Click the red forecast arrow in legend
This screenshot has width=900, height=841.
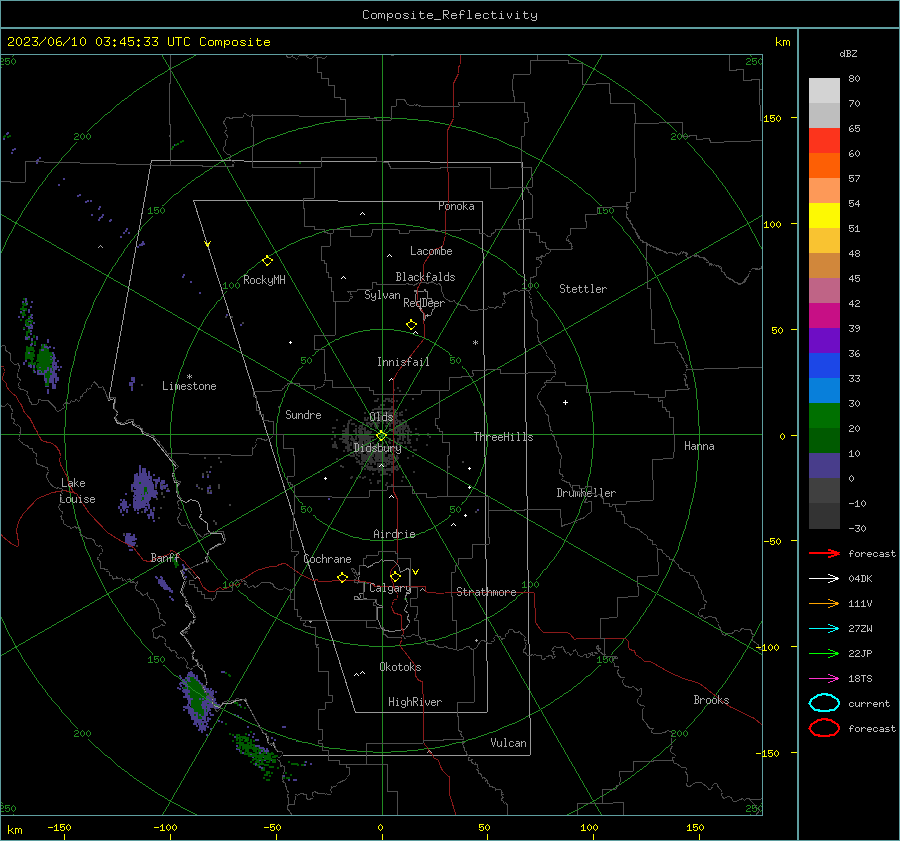[824, 553]
